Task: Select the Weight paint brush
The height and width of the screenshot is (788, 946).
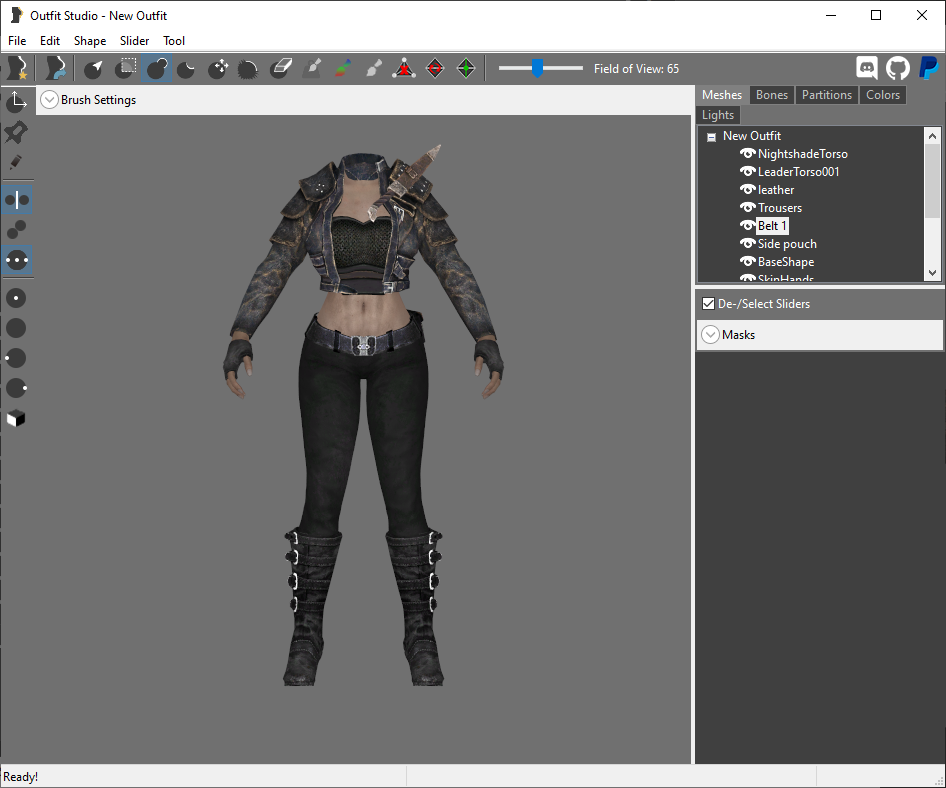Action: tap(312, 68)
